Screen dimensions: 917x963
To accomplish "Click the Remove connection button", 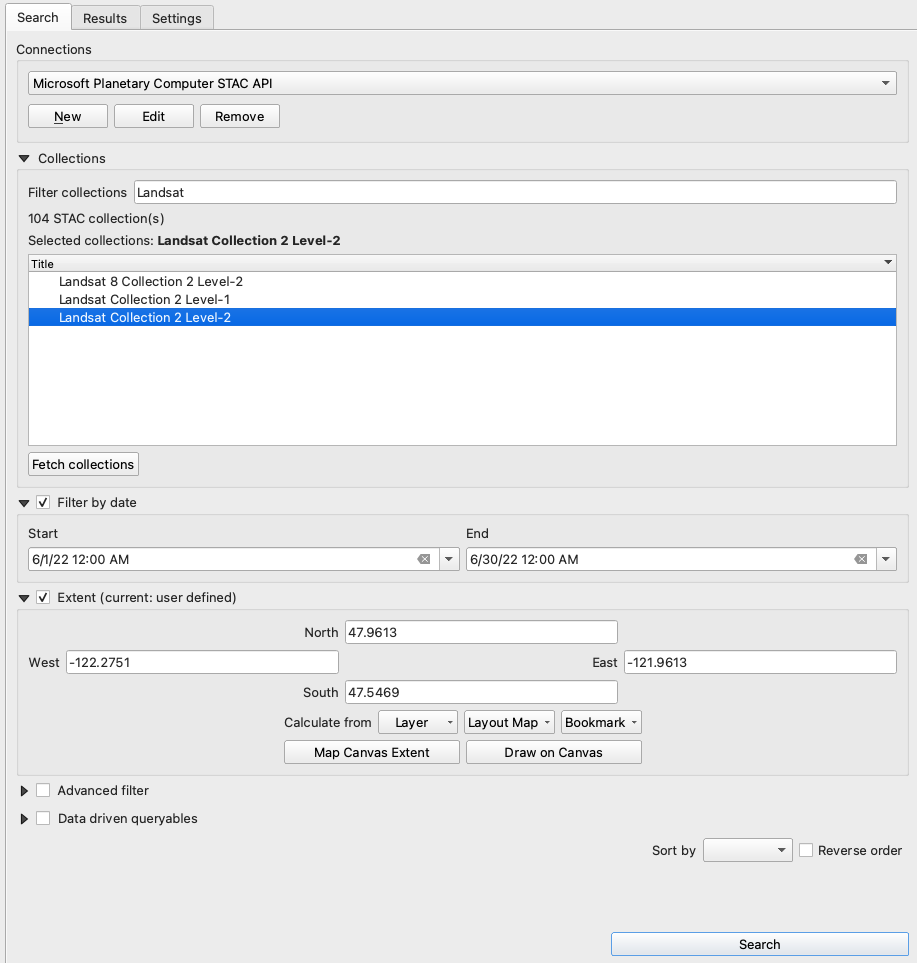I will point(240,116).
